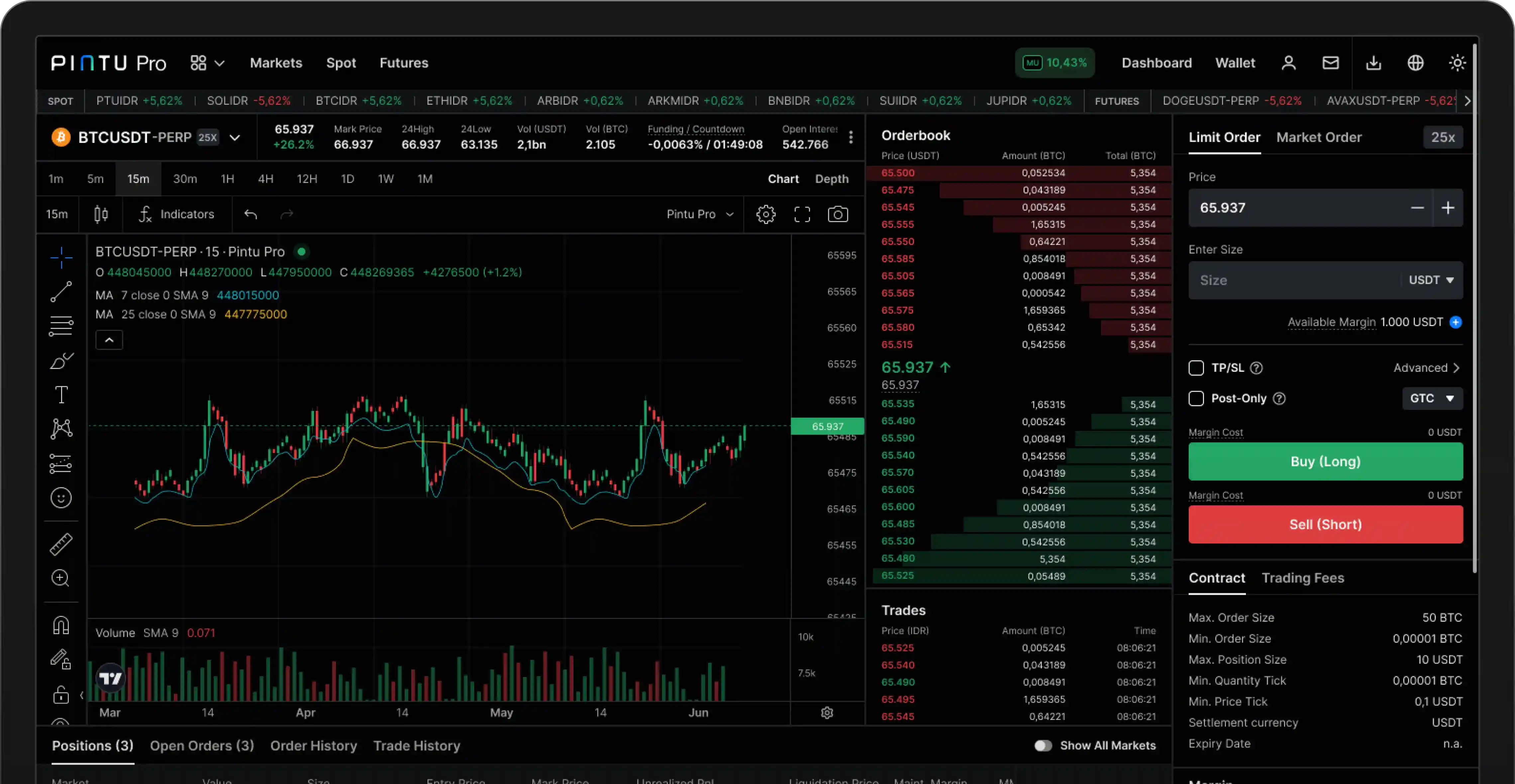Enable the Post-Only checkbox

point(1196,398)
